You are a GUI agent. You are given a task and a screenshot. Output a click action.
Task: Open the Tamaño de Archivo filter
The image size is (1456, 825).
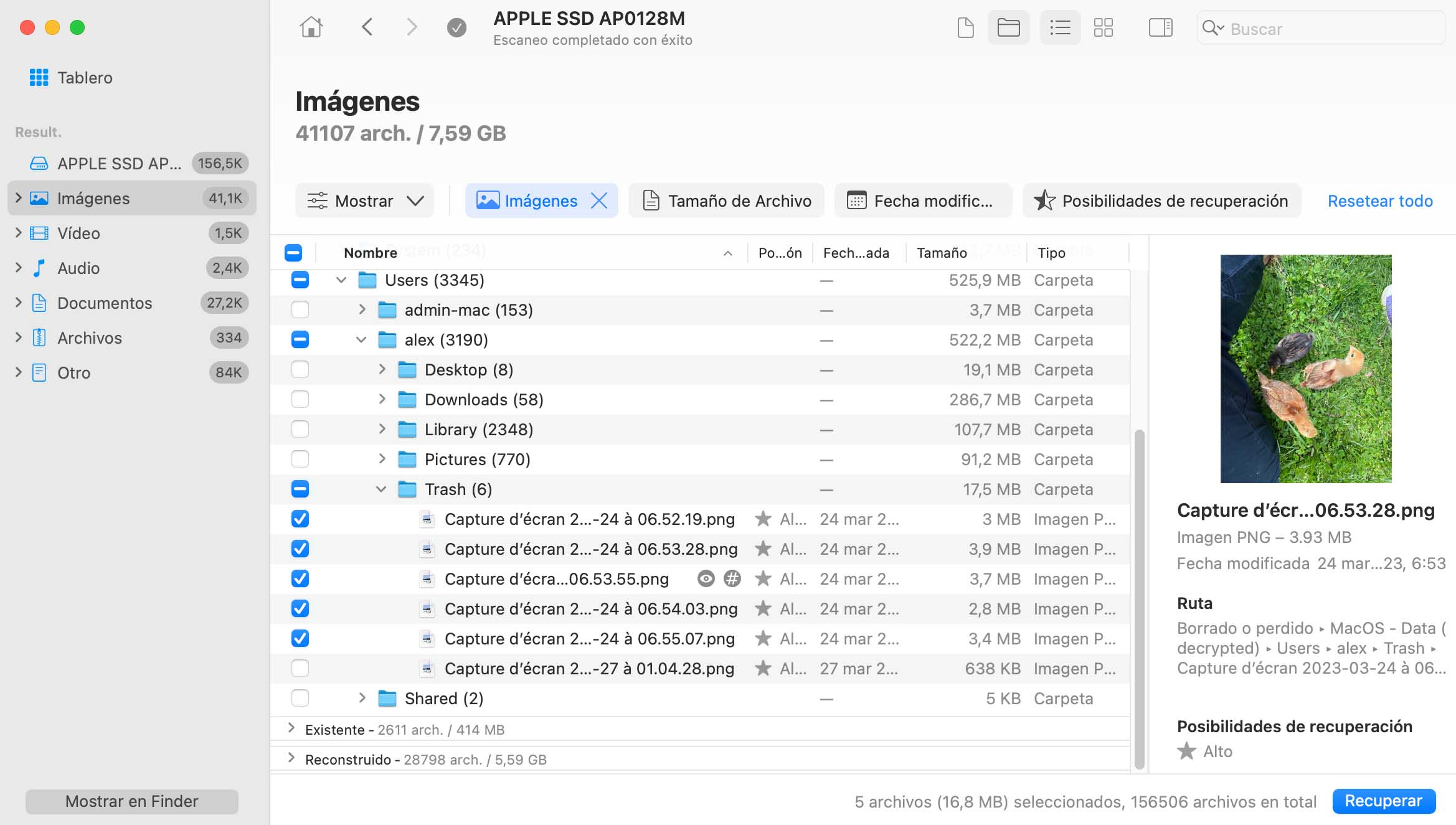click(x=726, y=200)
